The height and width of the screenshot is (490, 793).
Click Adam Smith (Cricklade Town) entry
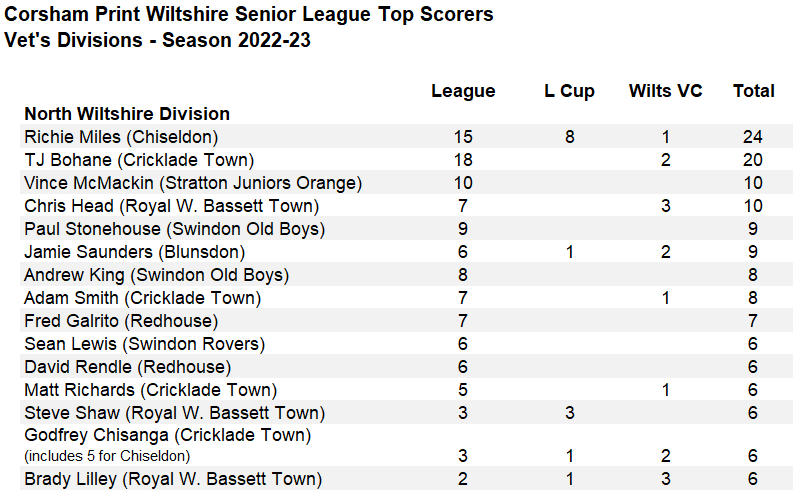pos(143,298)
